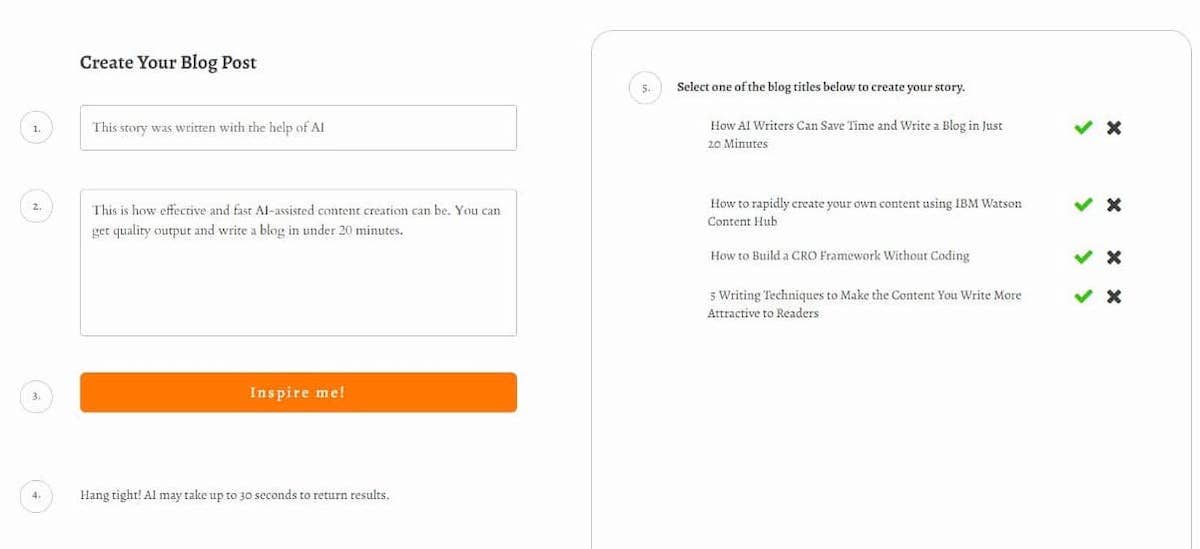The image size is (1200, 549).
Task: Approve the '5 Writing Techniques' title
Action: (x=1083, y=296)
